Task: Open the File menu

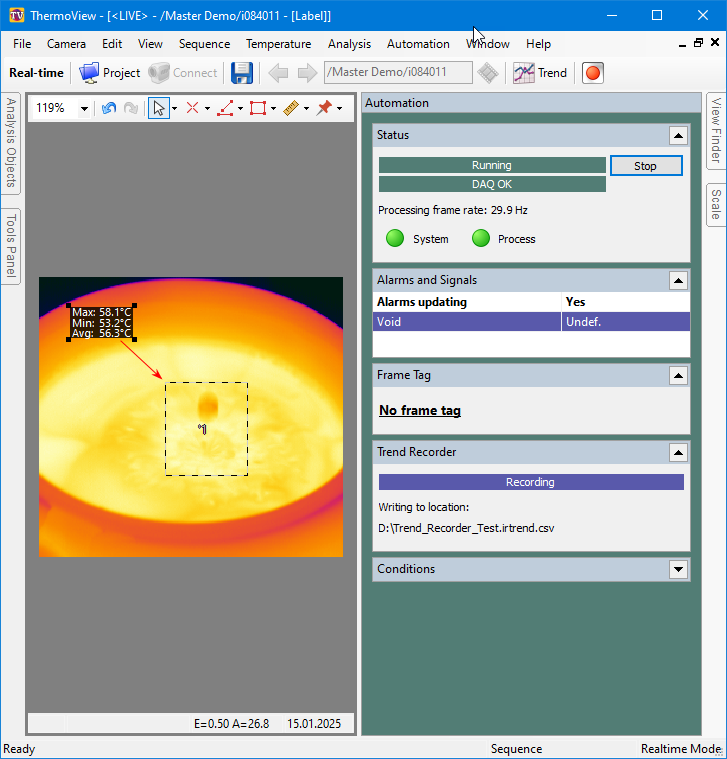Action: (22, 44)
